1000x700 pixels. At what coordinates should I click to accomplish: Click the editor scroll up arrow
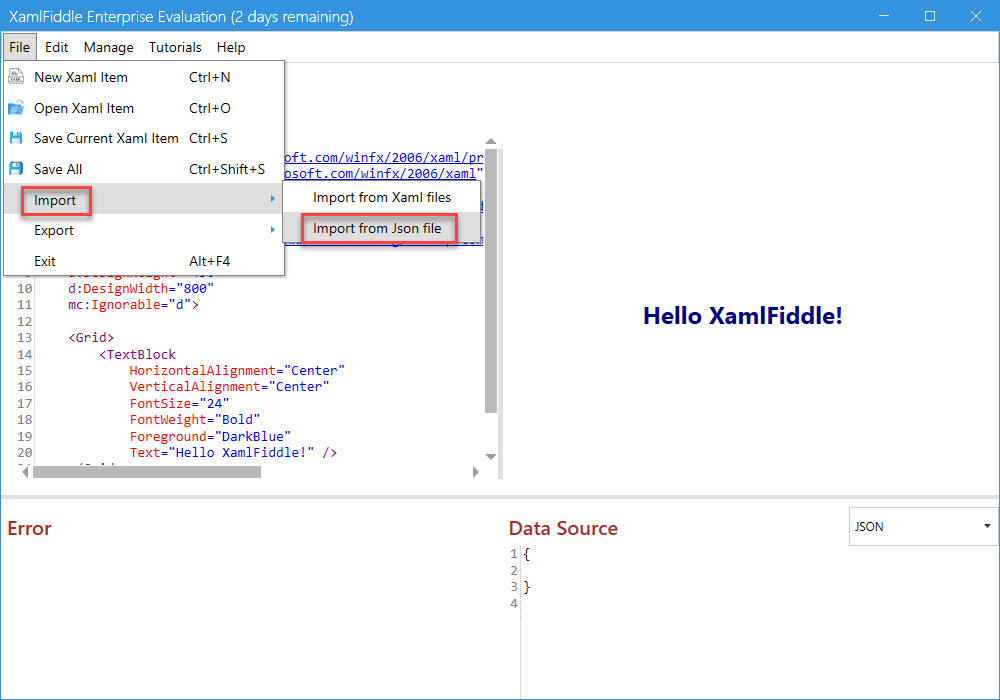click(x=490, y=142)
